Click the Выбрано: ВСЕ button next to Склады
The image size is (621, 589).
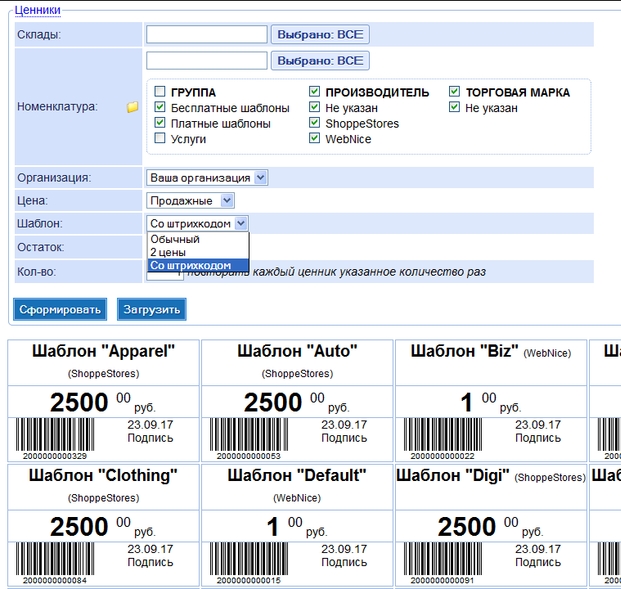pos(320,35)
